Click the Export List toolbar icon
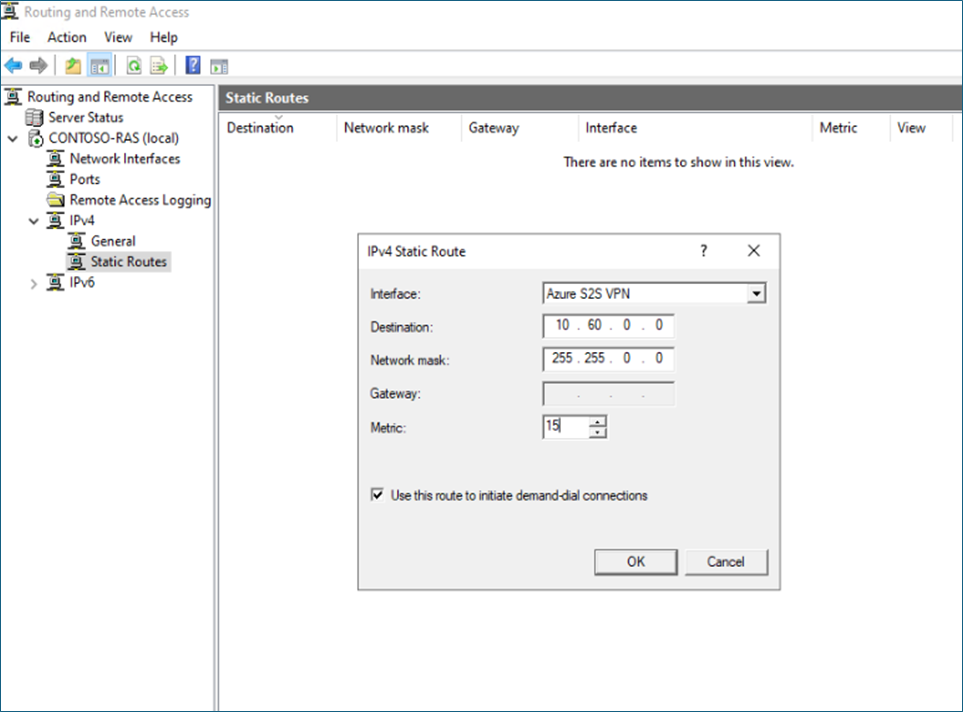Viewport: 963px width, 712px height. 158,66
